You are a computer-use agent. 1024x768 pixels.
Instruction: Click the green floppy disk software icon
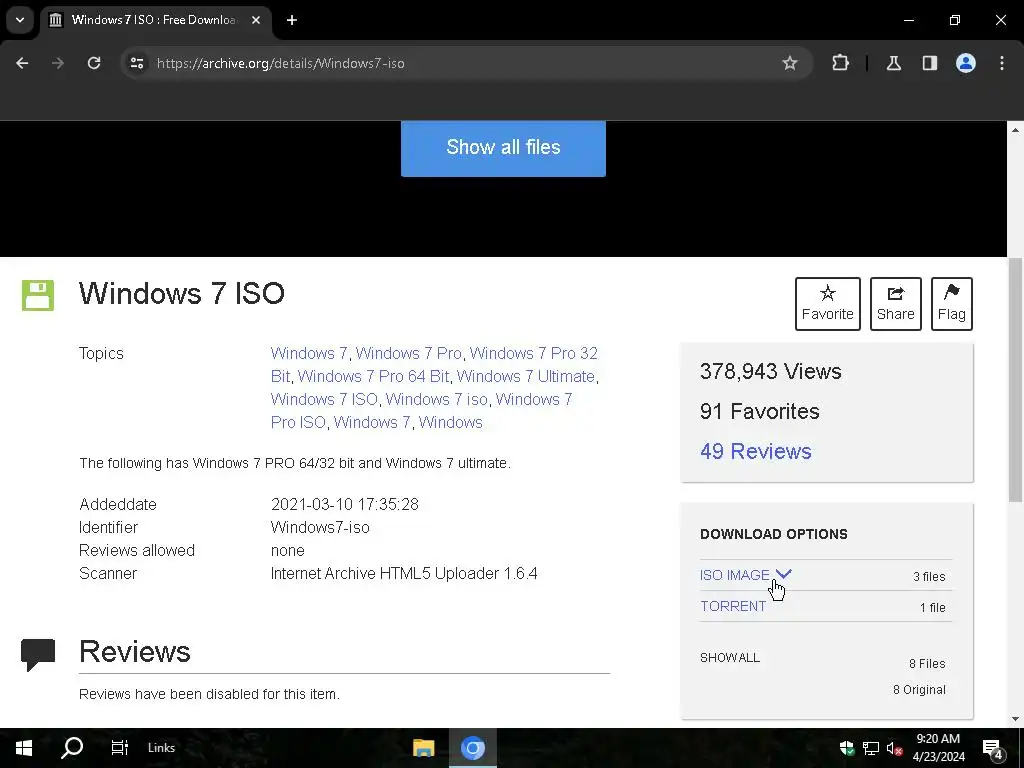pyautogui.click(x=38, y=295)
